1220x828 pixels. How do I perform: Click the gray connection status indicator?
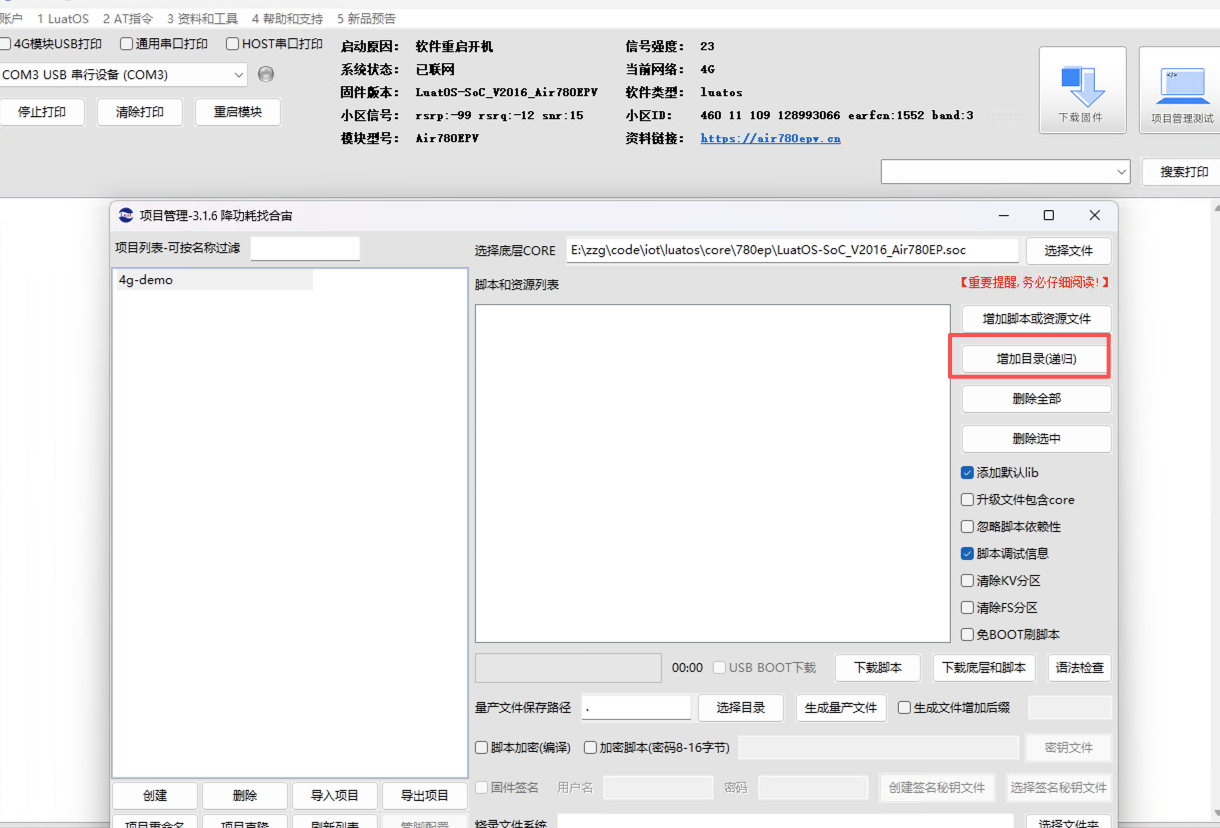tap(265, 74)
